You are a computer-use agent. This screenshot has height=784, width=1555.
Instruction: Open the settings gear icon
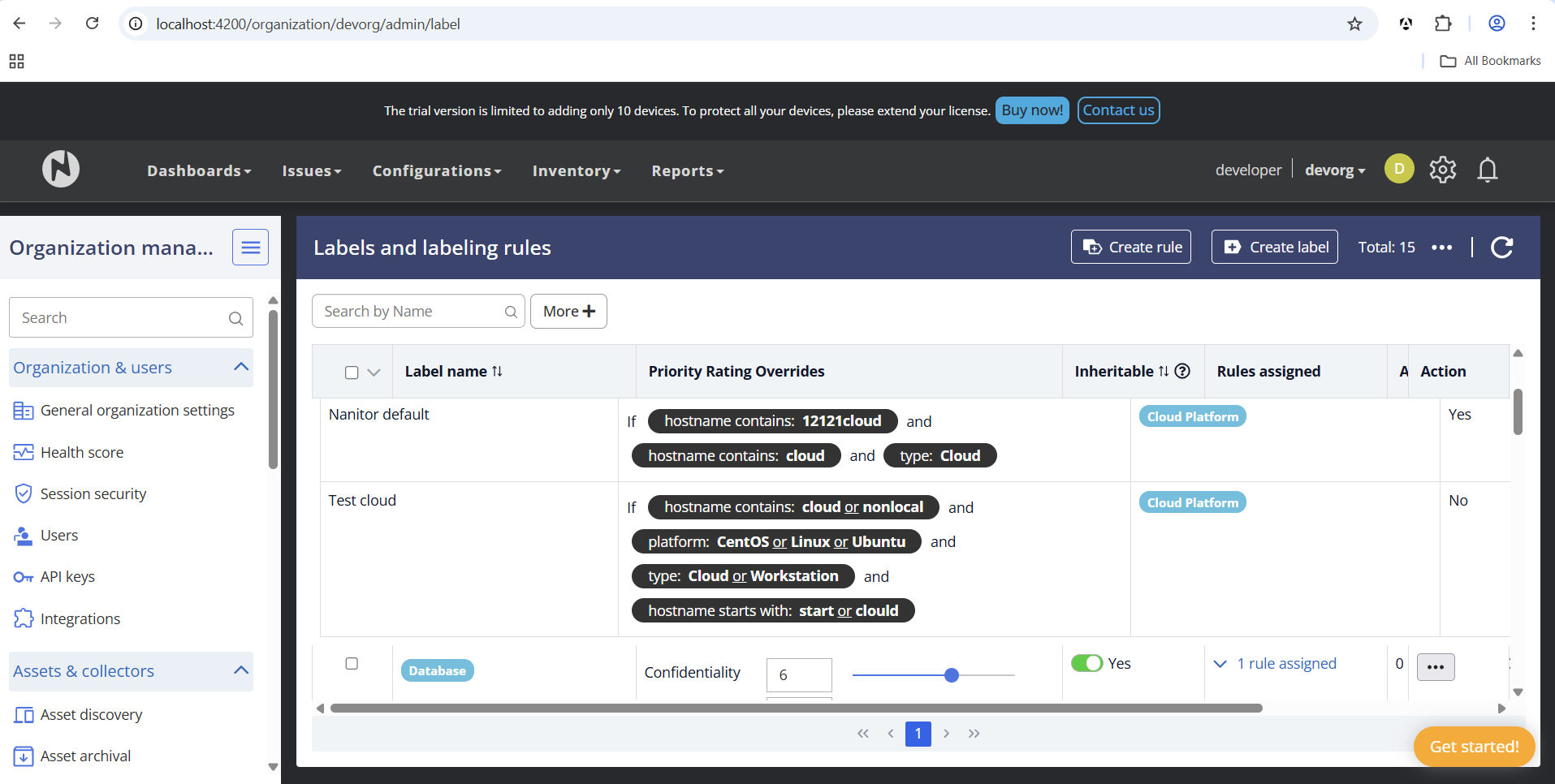click(1442, 170)
